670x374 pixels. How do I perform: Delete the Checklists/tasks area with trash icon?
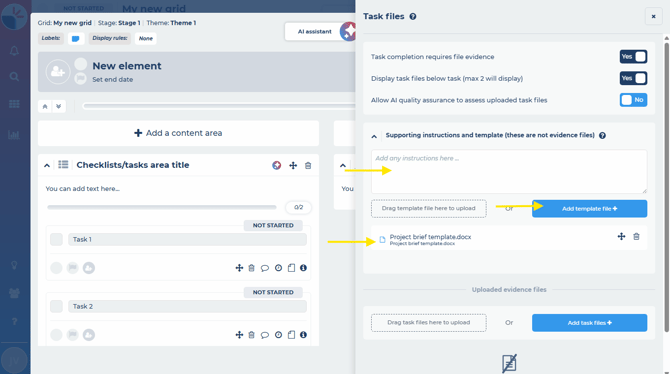pos(308,165)
